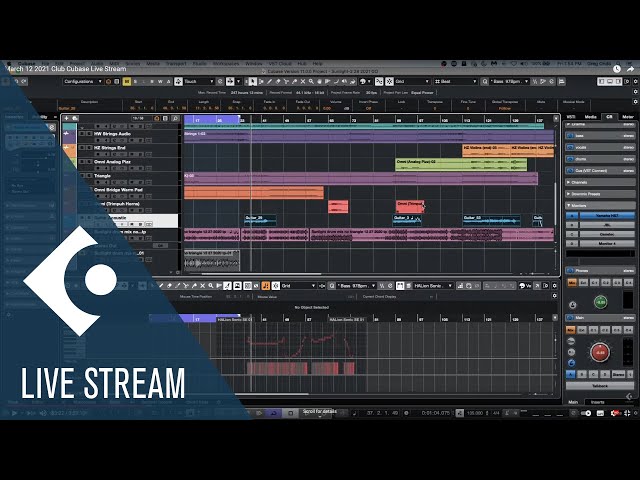Switch to the Inserts tab at bottom
This screenshot has width=640, height=480.
598,402
